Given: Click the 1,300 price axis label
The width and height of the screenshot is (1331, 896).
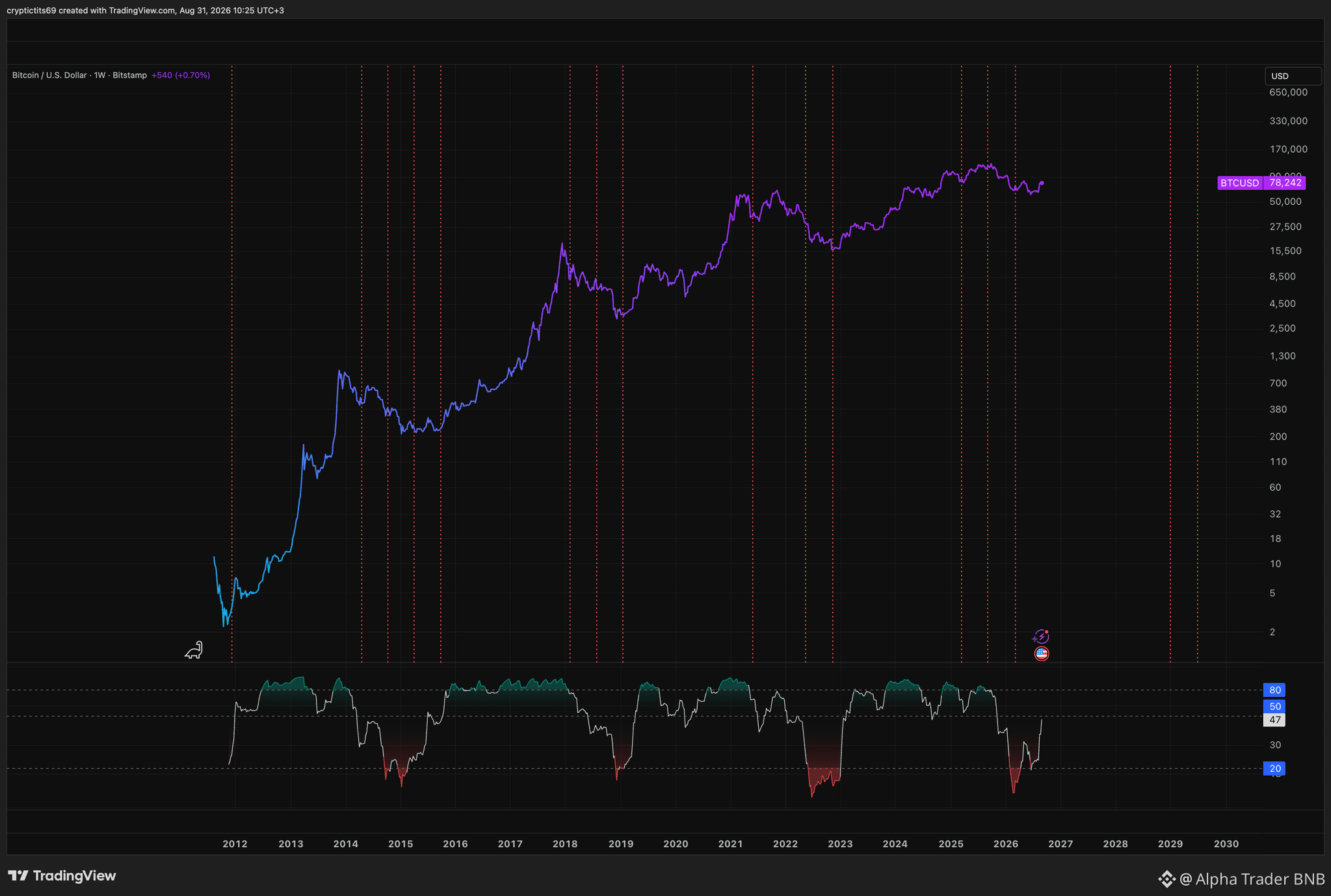Looking at the screenshot, I should 1283,356.
